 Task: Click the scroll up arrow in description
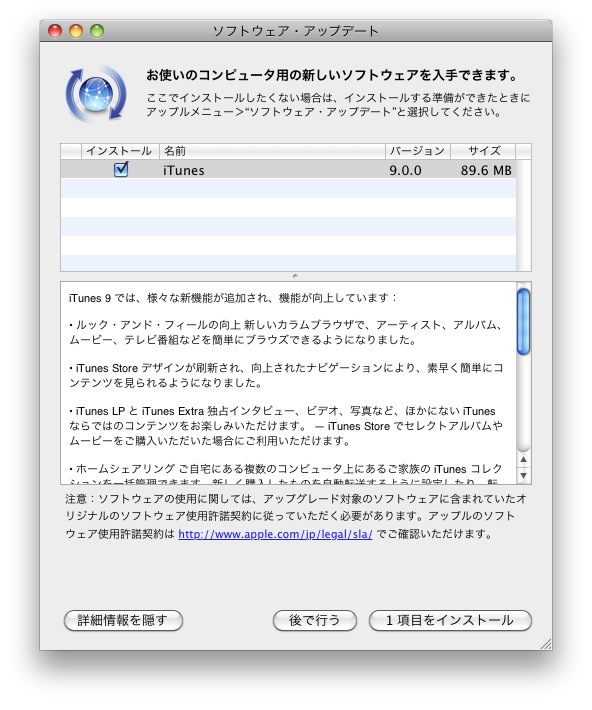tap(524, 460)
